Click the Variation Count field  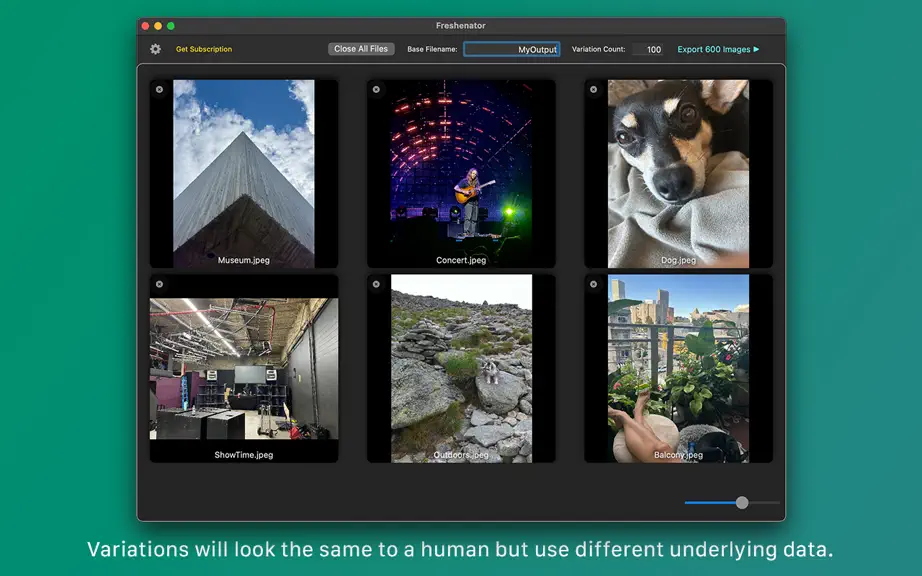click(647, 49)
